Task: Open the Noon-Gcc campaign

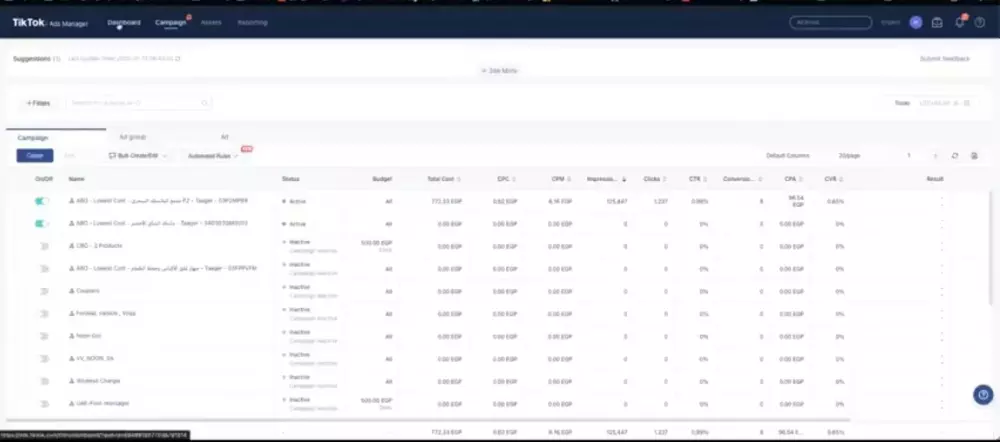Action: coord(88,335)
